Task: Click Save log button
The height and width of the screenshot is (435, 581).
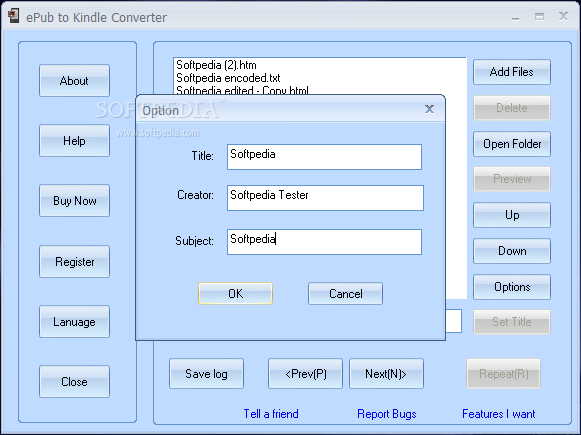Action: [x=206, y=373]
